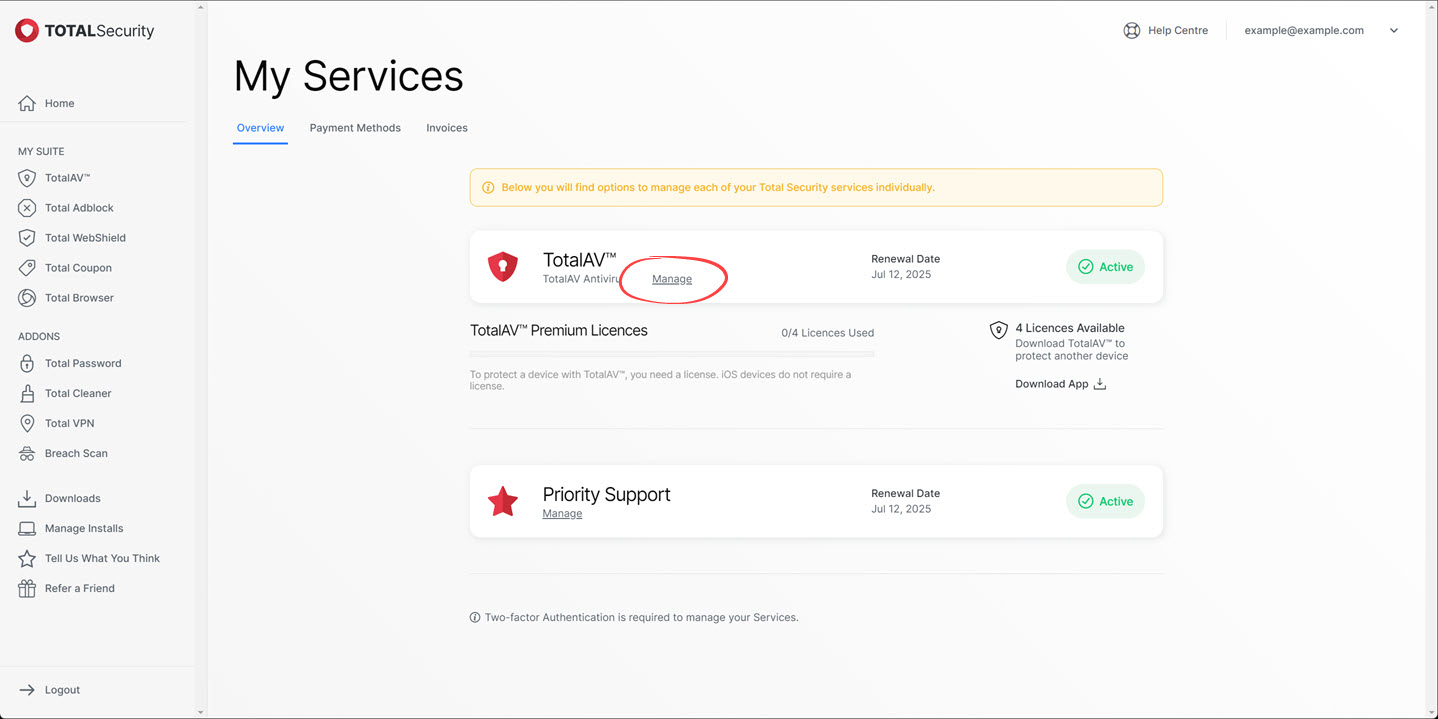1438x719 pixels.
Task: Open Total VPN under Addons
Action: [x=69, y=423]
